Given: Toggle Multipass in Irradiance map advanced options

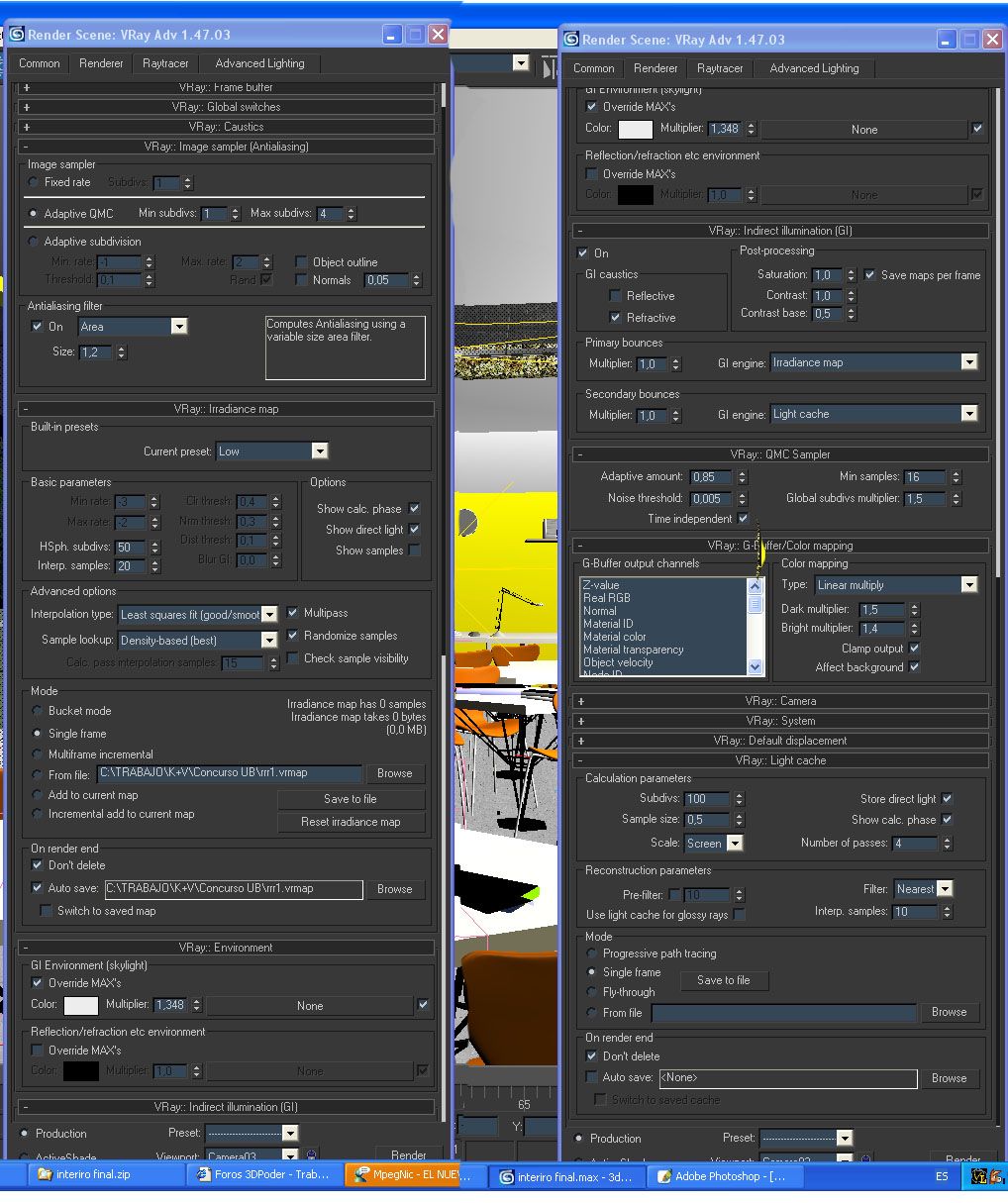Looking at the screenshot, I should [292, 613].
